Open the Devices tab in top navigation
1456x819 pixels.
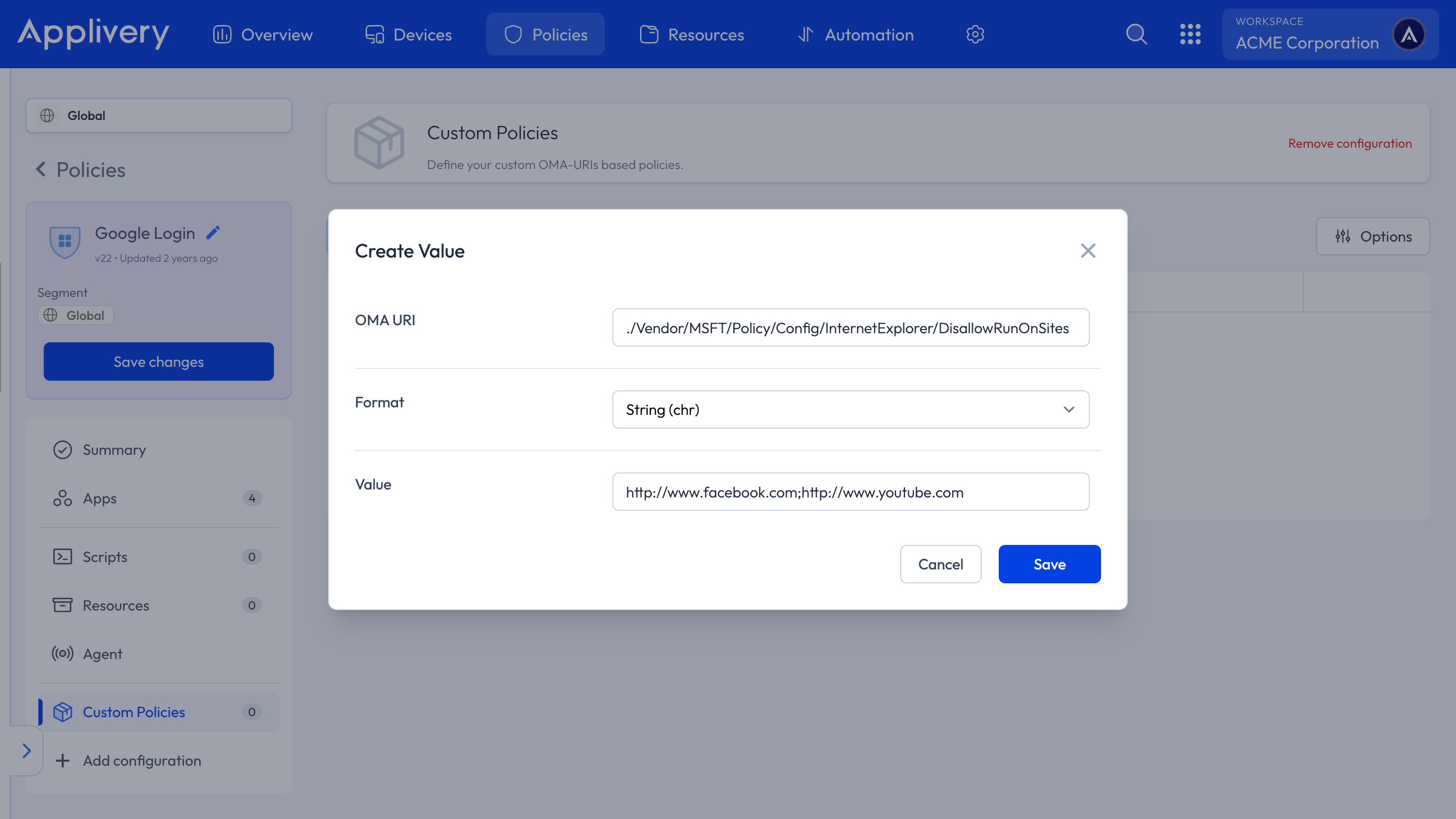click(408, 35)
